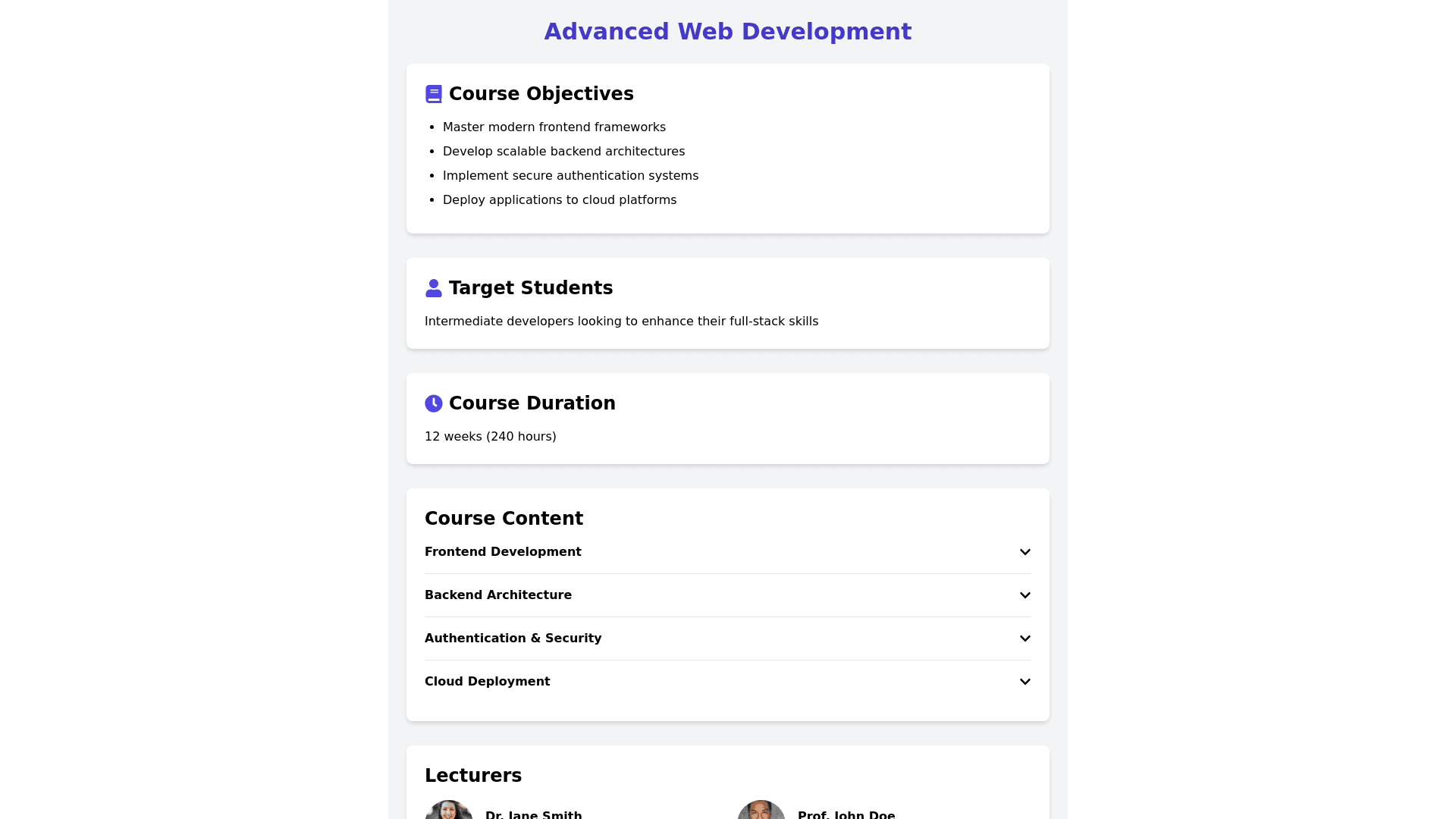Screen dimensions: 1456x819
Task: Click the Advanced Web Development page title
Action: [x=727, y=32]
